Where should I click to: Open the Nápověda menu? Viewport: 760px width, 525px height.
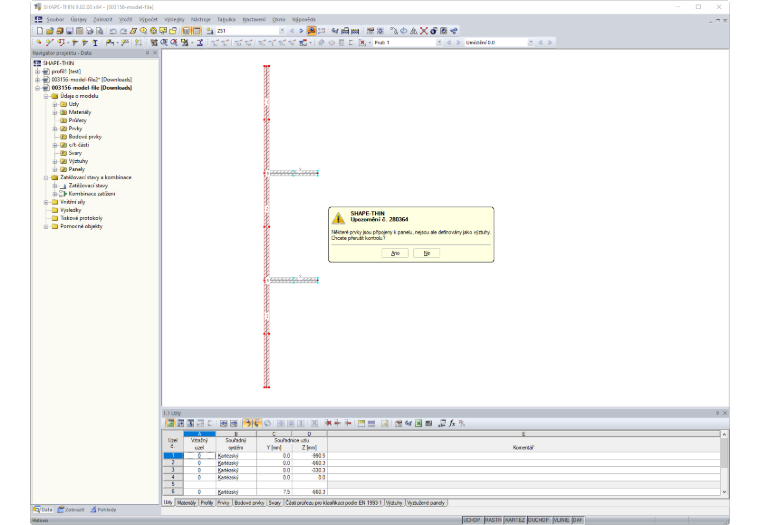pyautogui.click(x=304, y=19)
